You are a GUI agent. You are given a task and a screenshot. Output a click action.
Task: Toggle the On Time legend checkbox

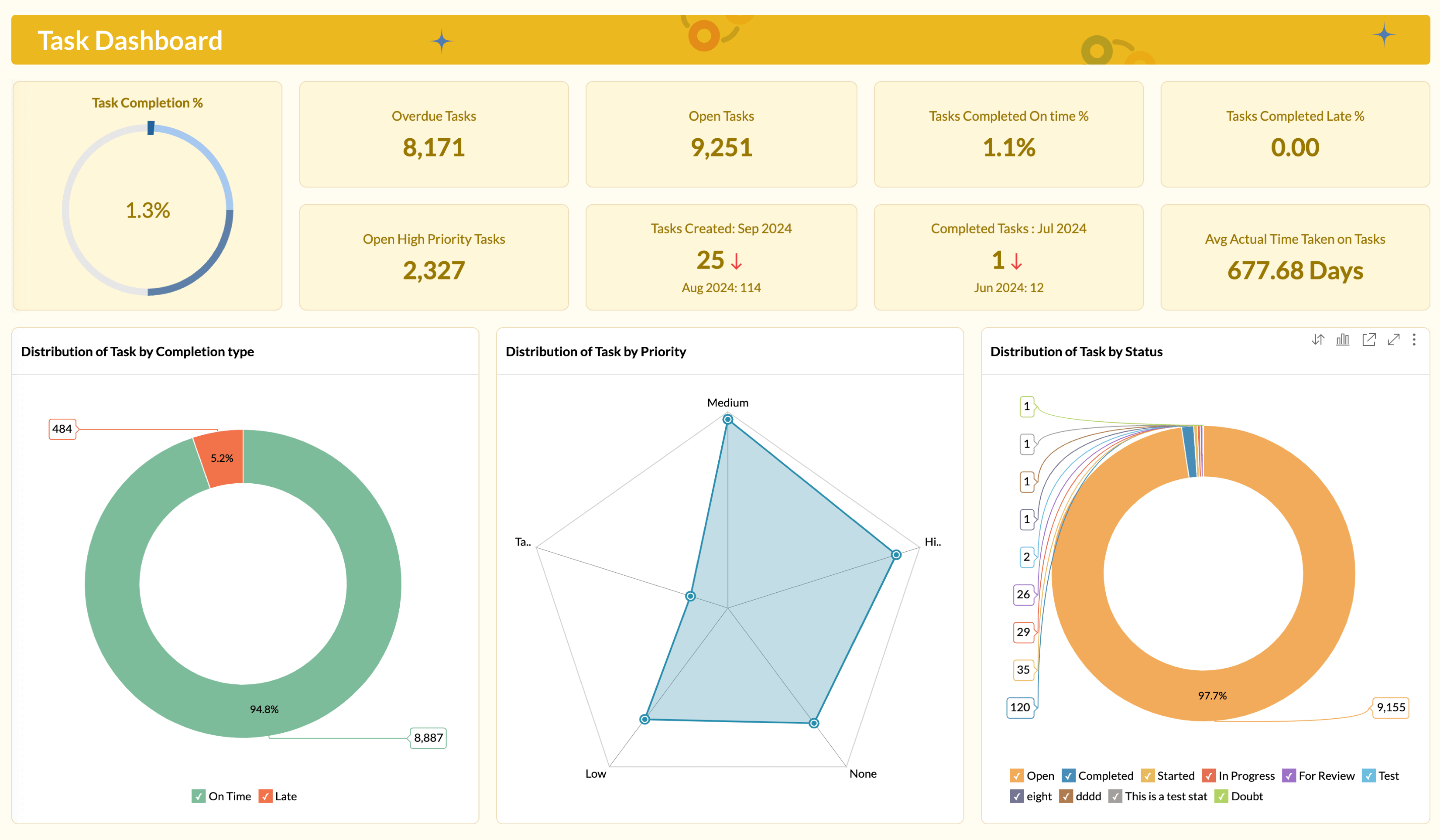pyautogui.click(x=198, y=796)
